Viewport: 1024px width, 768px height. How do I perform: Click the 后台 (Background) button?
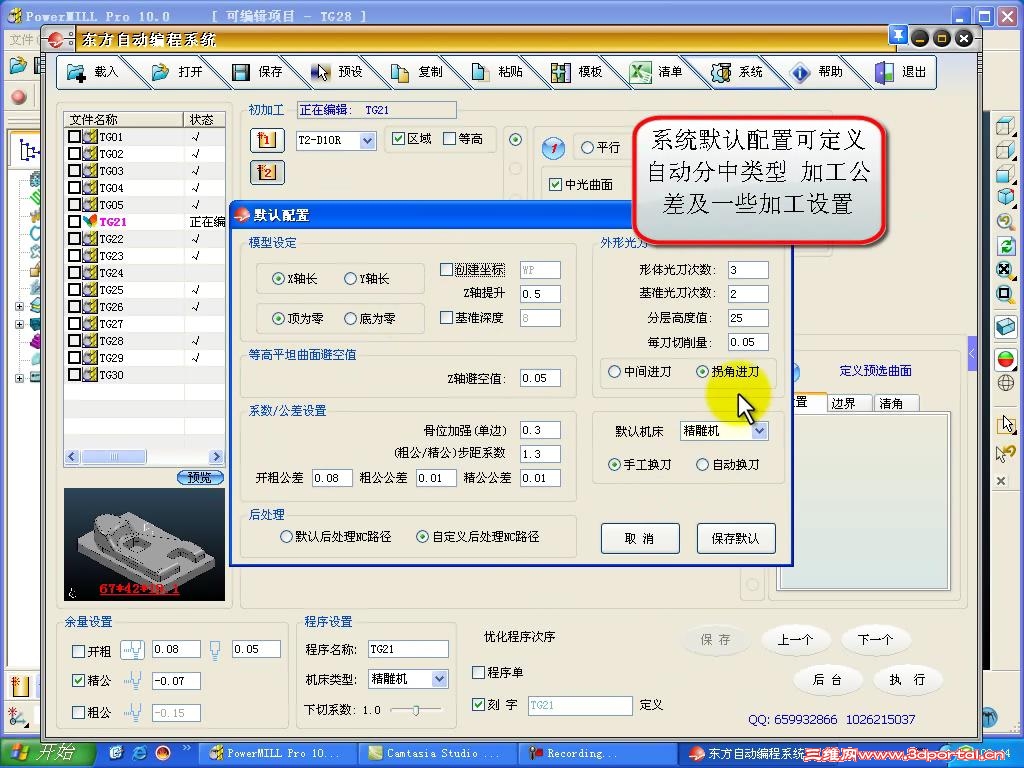(x=827, y=680)
